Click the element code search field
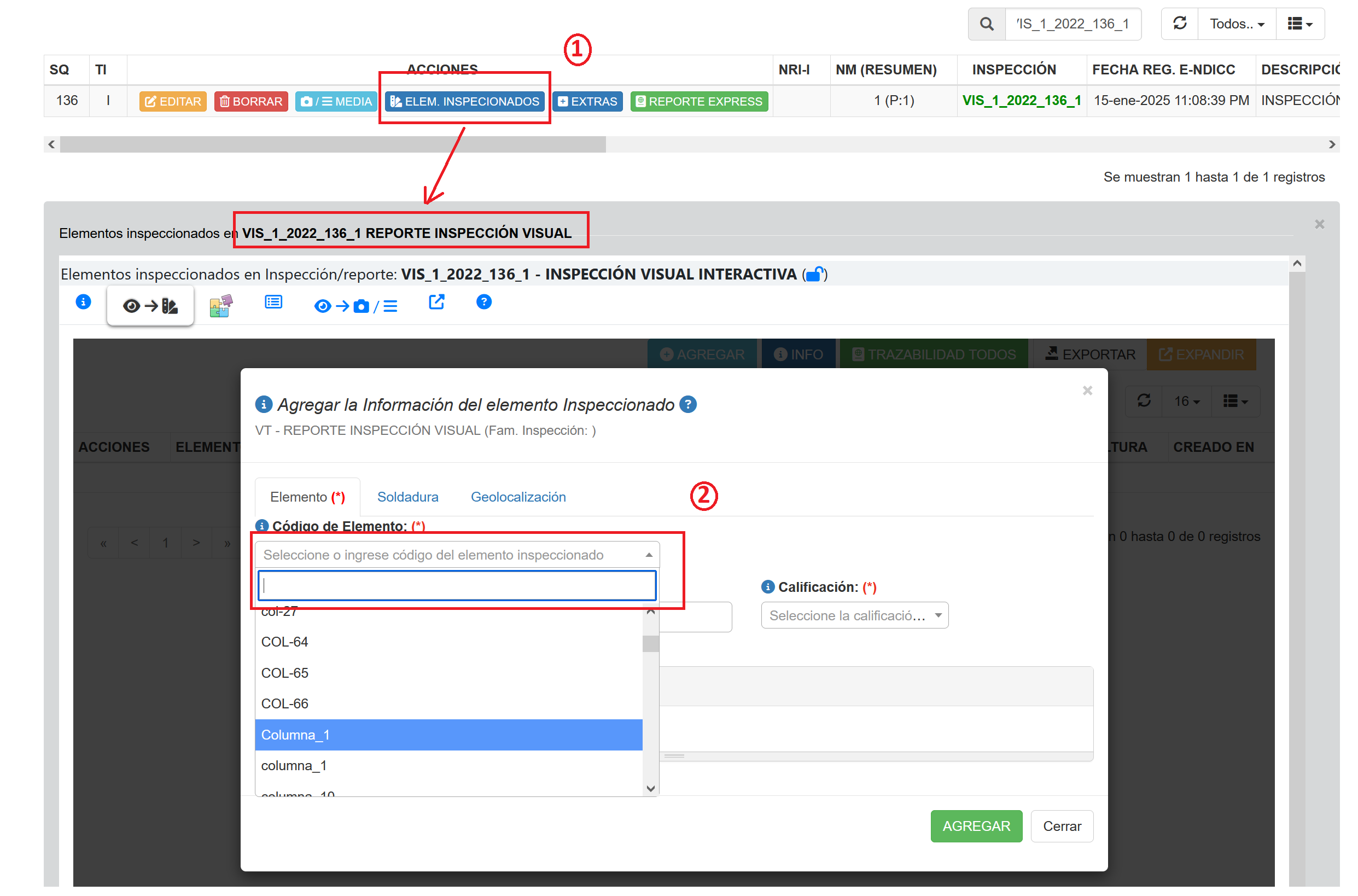The height and width of the screenshot is (896, 1358). coord(457,585)
